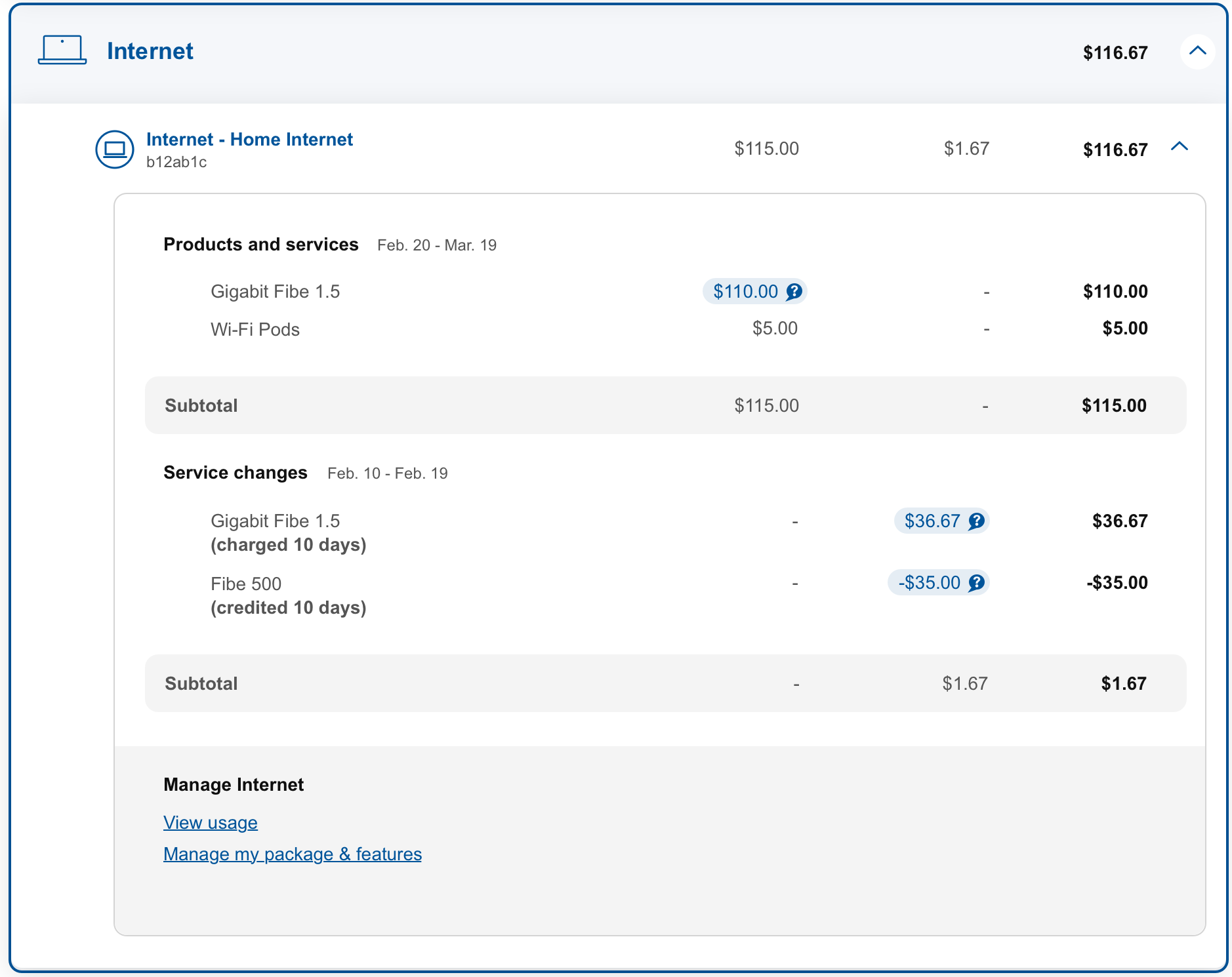The image size is (1232, 977).
Task: Collapse the Internet section with the top chevron
Action: (x=1197, y=51)
